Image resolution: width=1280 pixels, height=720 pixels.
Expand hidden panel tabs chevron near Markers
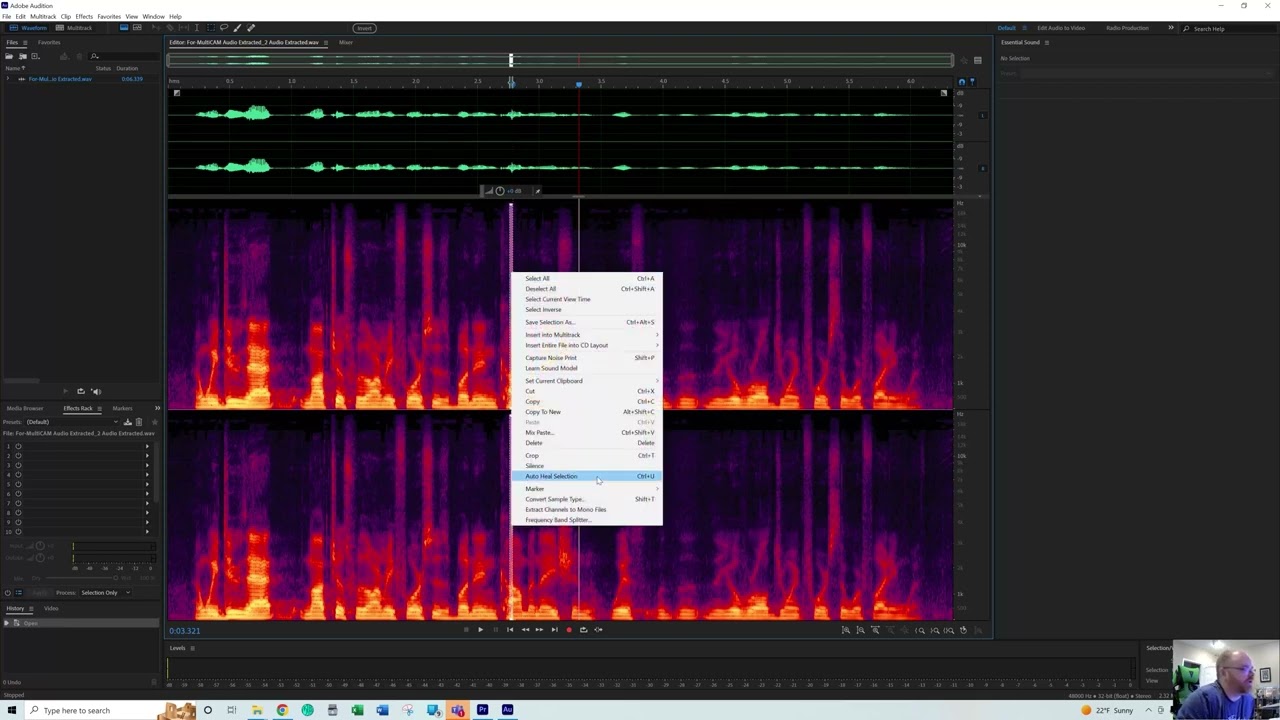pos(156,408)
